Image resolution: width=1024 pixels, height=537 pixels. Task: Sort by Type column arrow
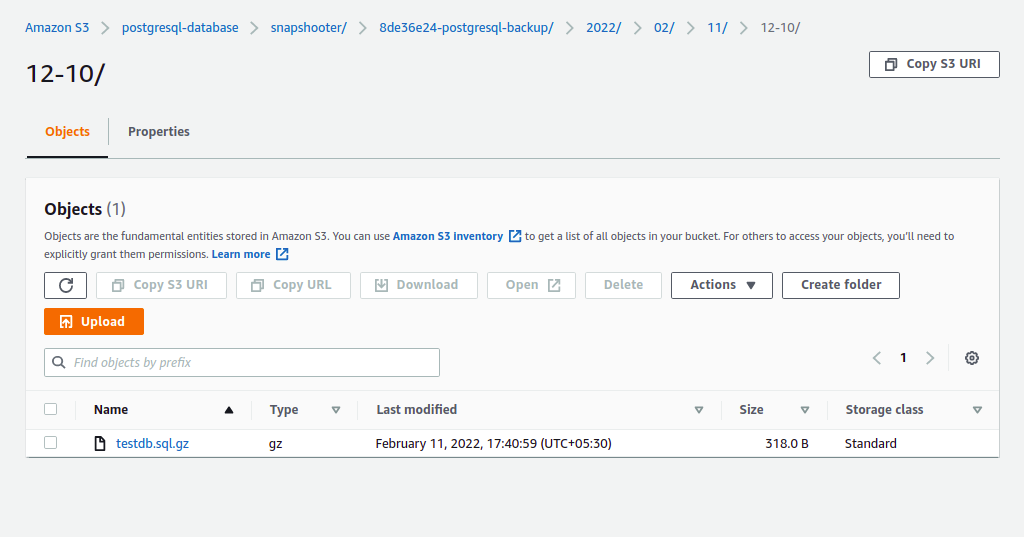tap(336, 410)
